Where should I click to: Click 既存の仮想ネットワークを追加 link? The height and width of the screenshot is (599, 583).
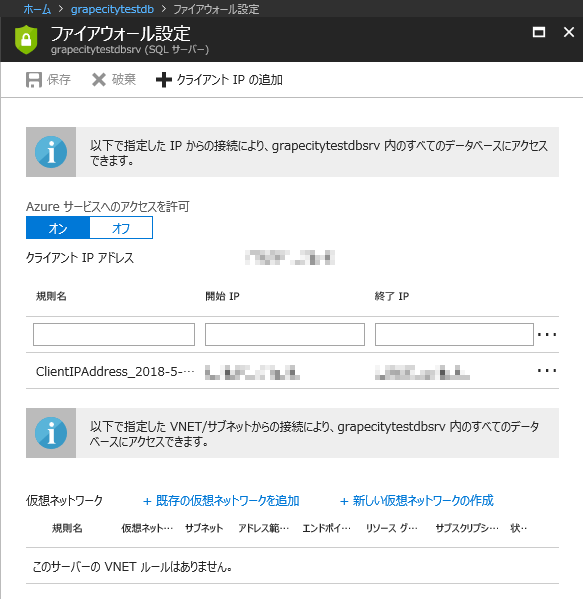tap(221, 500)
